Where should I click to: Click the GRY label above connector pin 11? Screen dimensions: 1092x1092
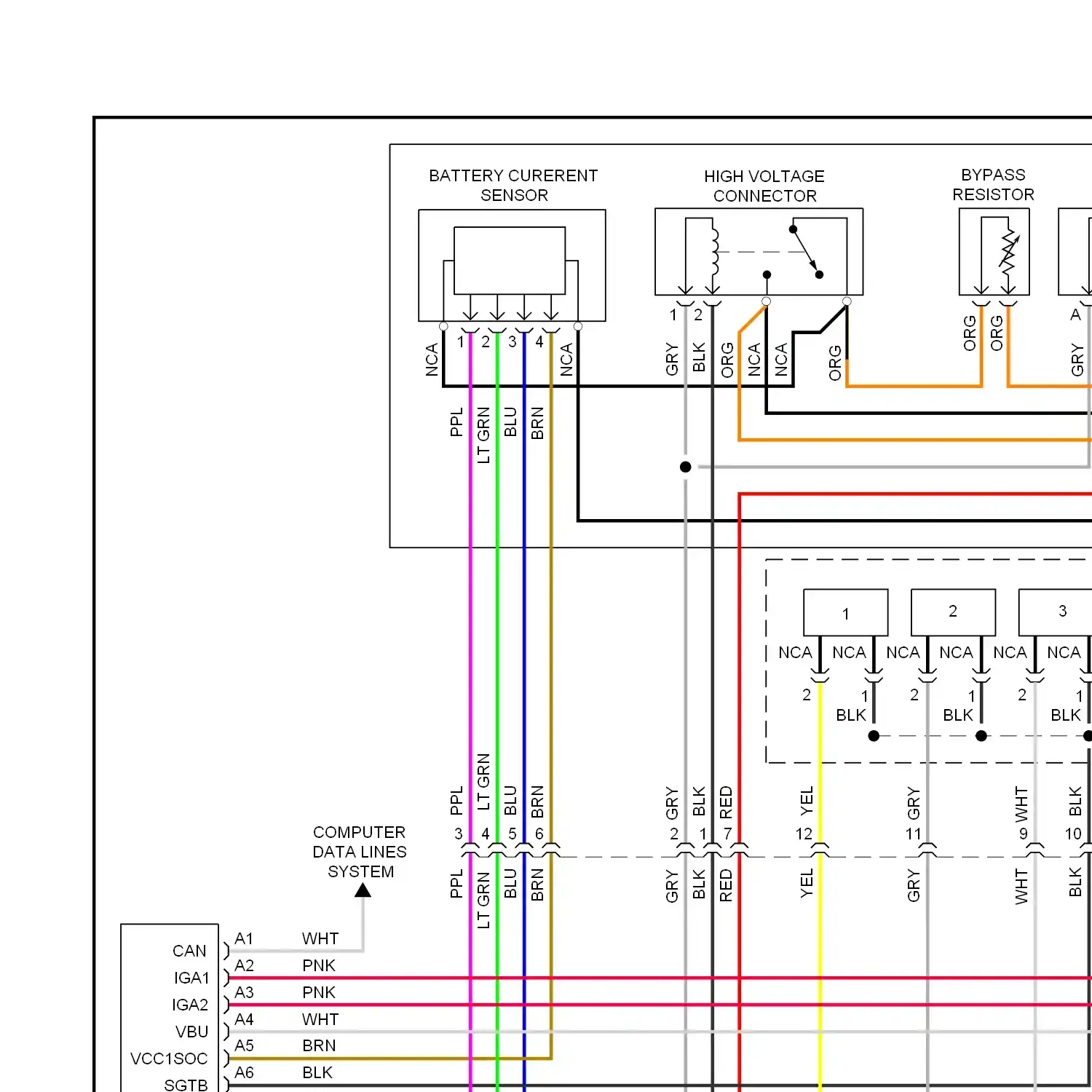click(914, 803)
